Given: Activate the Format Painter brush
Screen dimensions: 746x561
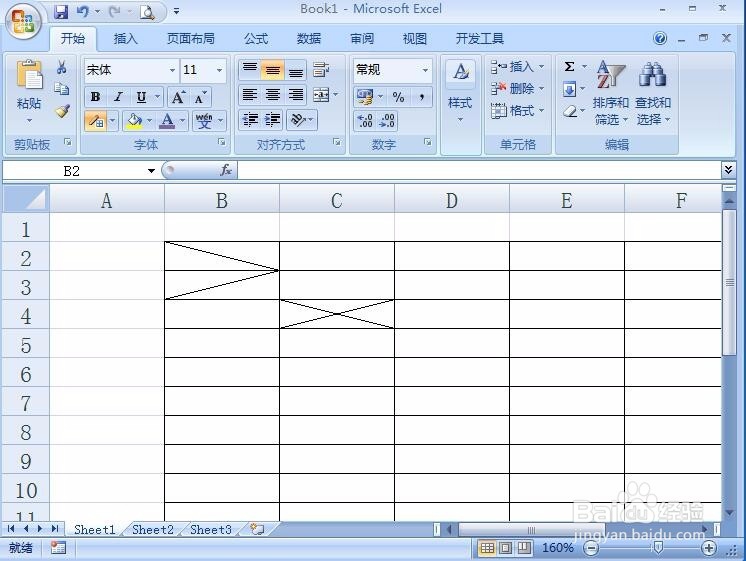Looking at the screenshot, I should [62, 111].
